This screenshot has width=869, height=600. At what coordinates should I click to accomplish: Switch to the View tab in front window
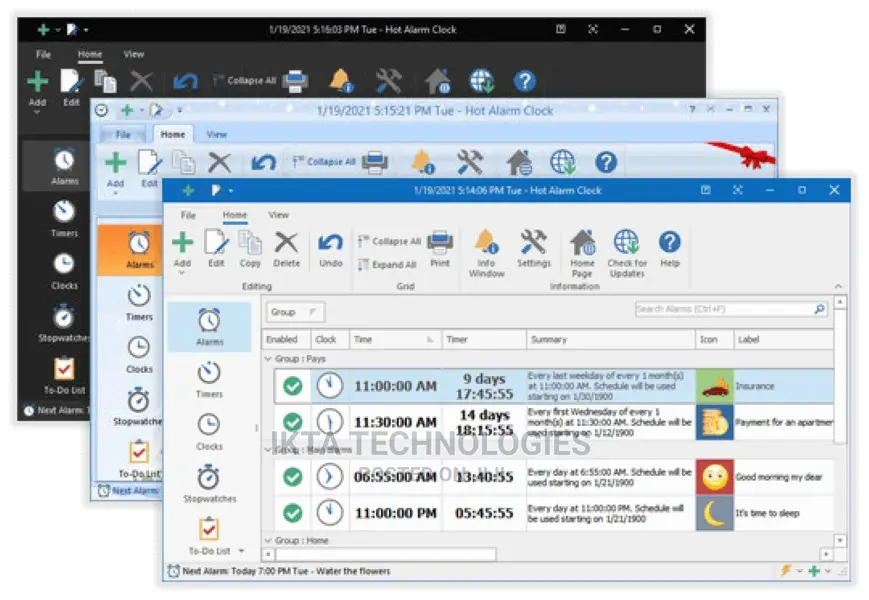click(x=278, y=215)
